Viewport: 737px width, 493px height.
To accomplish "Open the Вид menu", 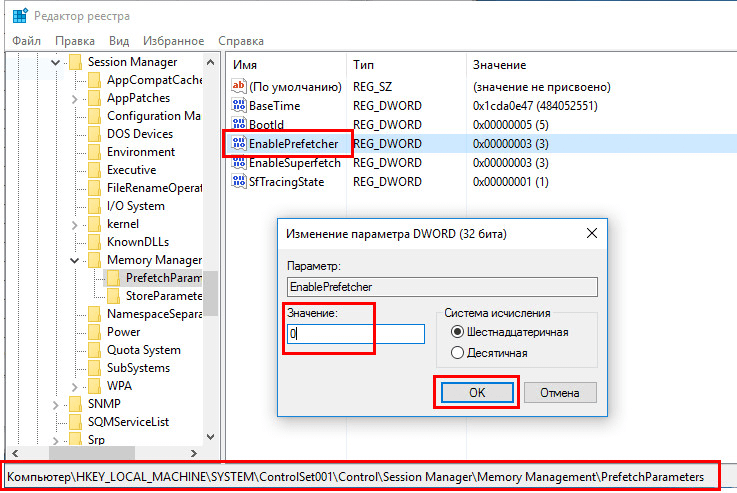I will click(x=119, y=41).
